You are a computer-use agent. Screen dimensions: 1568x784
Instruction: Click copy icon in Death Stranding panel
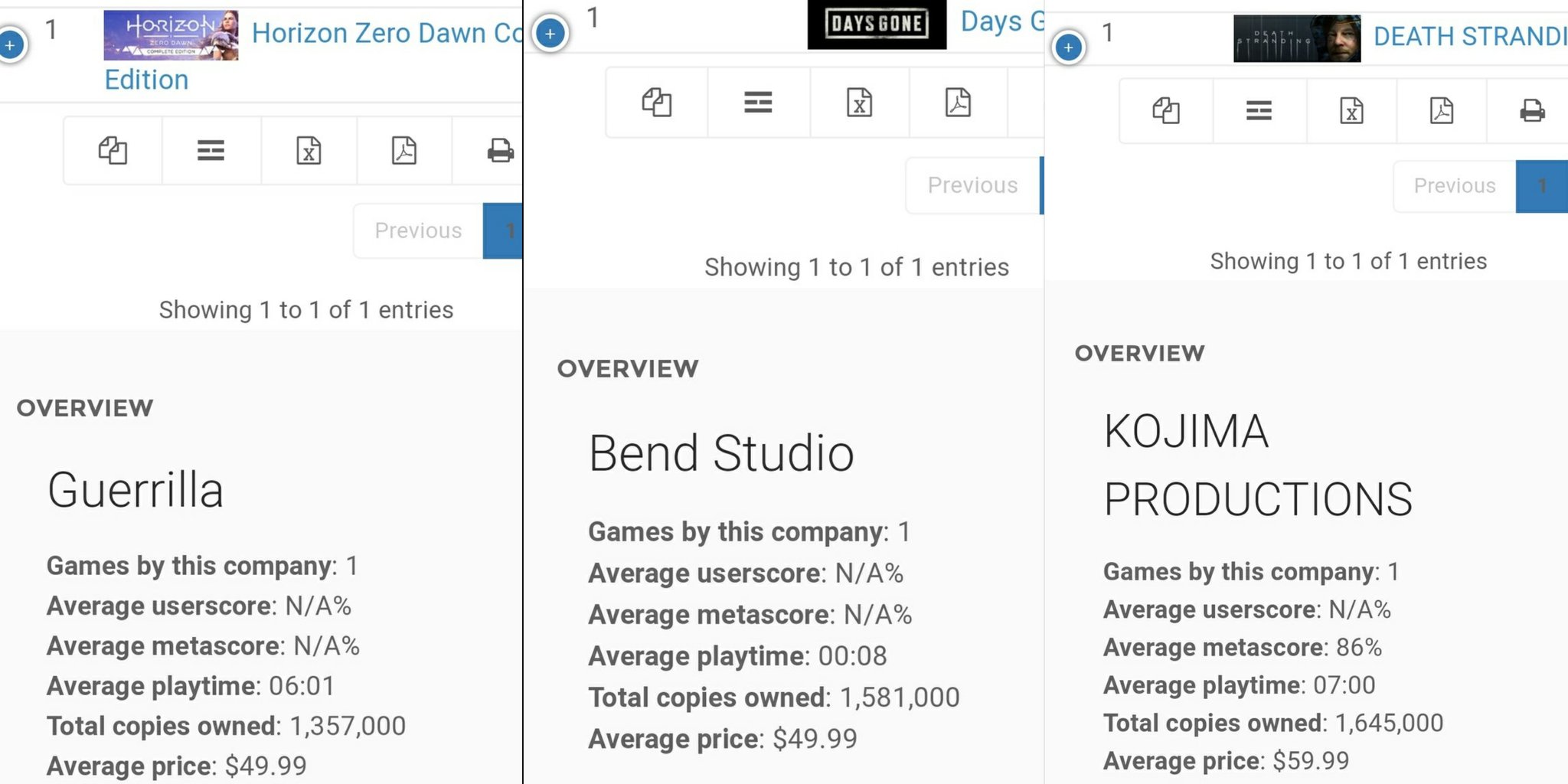(x=1166, y=110)
